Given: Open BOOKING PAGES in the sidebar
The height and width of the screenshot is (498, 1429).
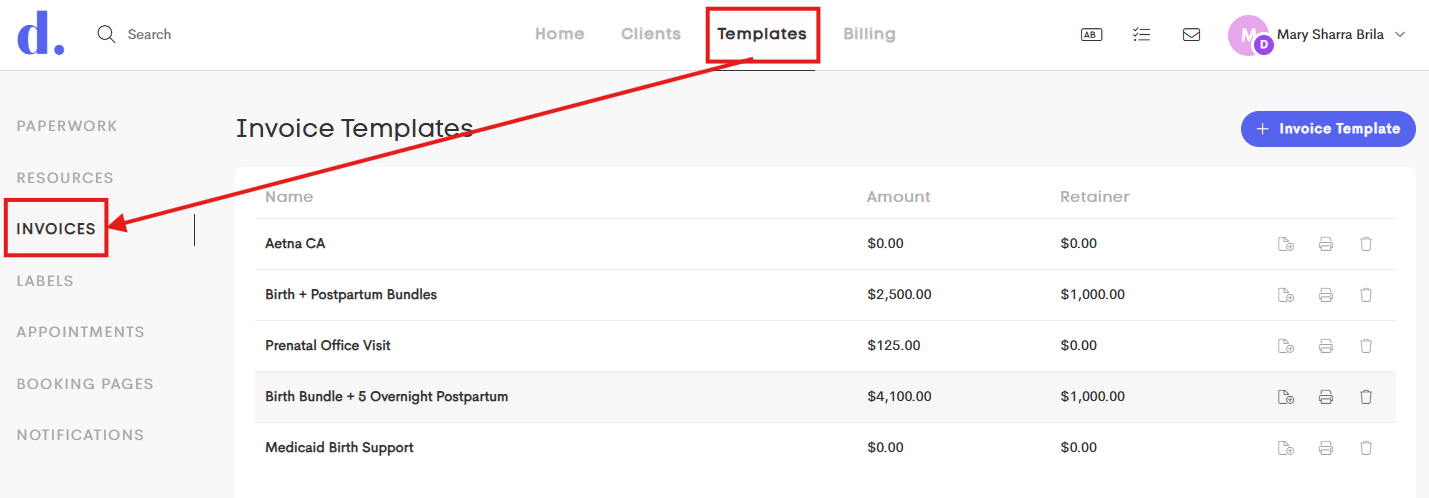Looking at the screenshot, I should coord(85,384).
